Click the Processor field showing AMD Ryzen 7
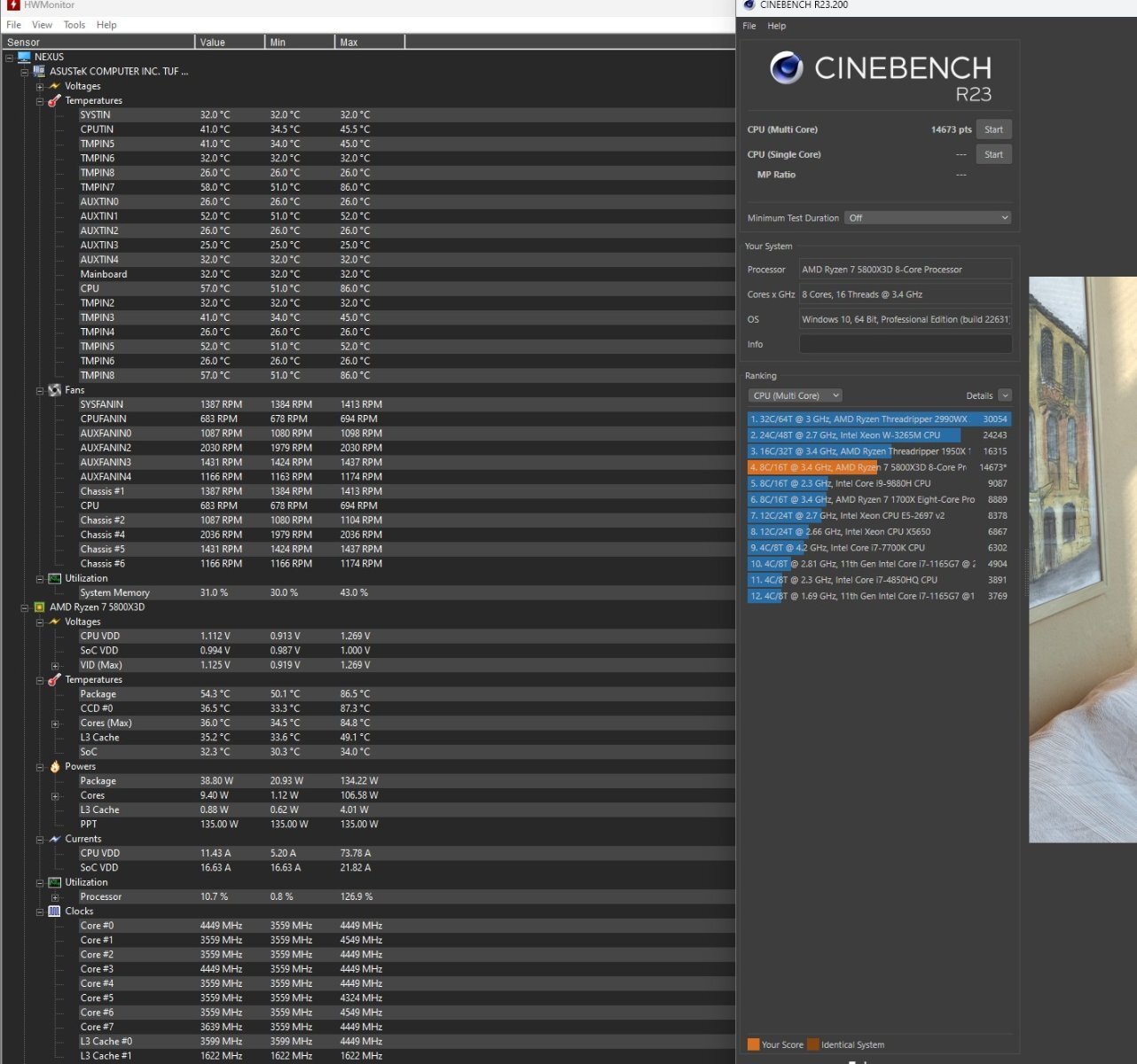Image resolution: width=1137 pixels, height=1064 pixels. (906, 270)
